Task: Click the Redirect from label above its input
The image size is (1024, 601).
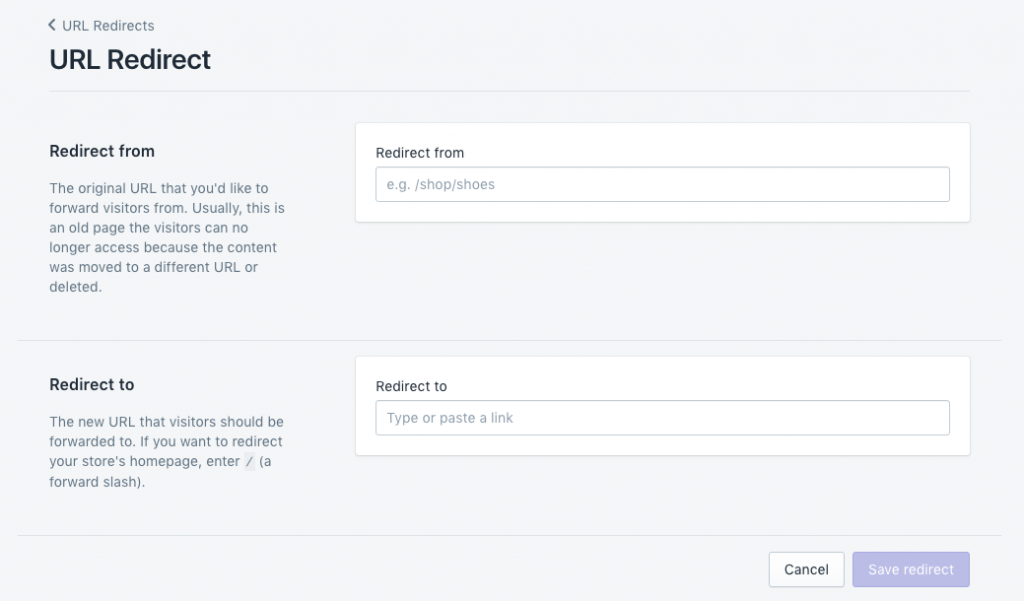Action: 420,153
